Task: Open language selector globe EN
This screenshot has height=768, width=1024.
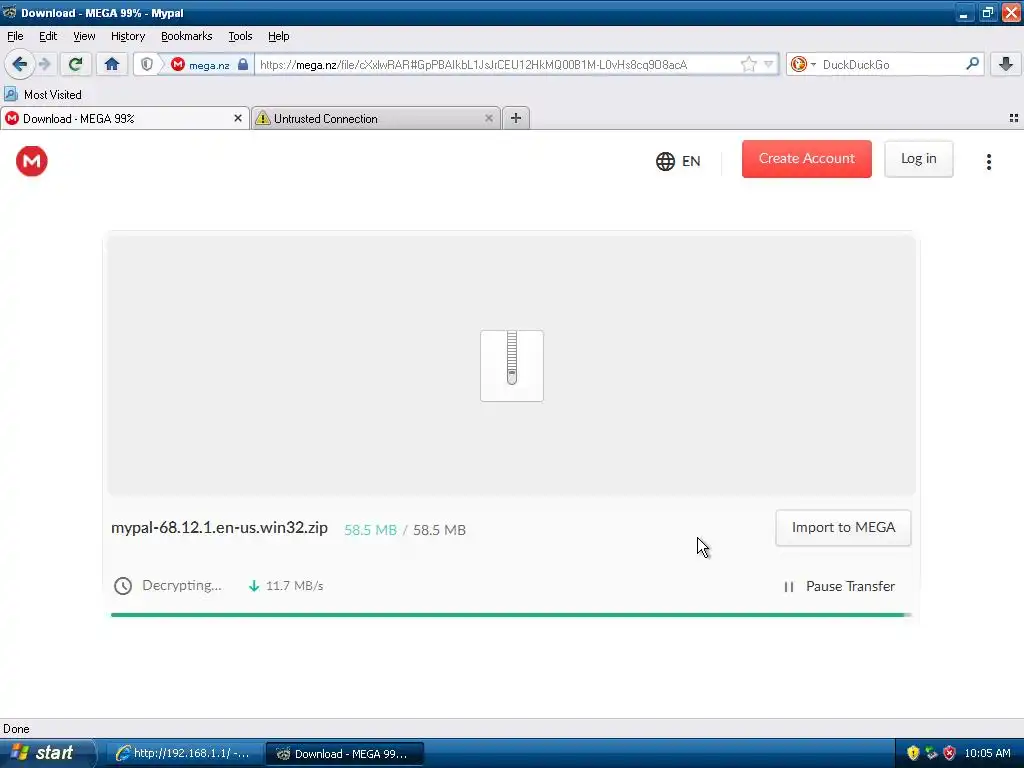Action: 678,161
